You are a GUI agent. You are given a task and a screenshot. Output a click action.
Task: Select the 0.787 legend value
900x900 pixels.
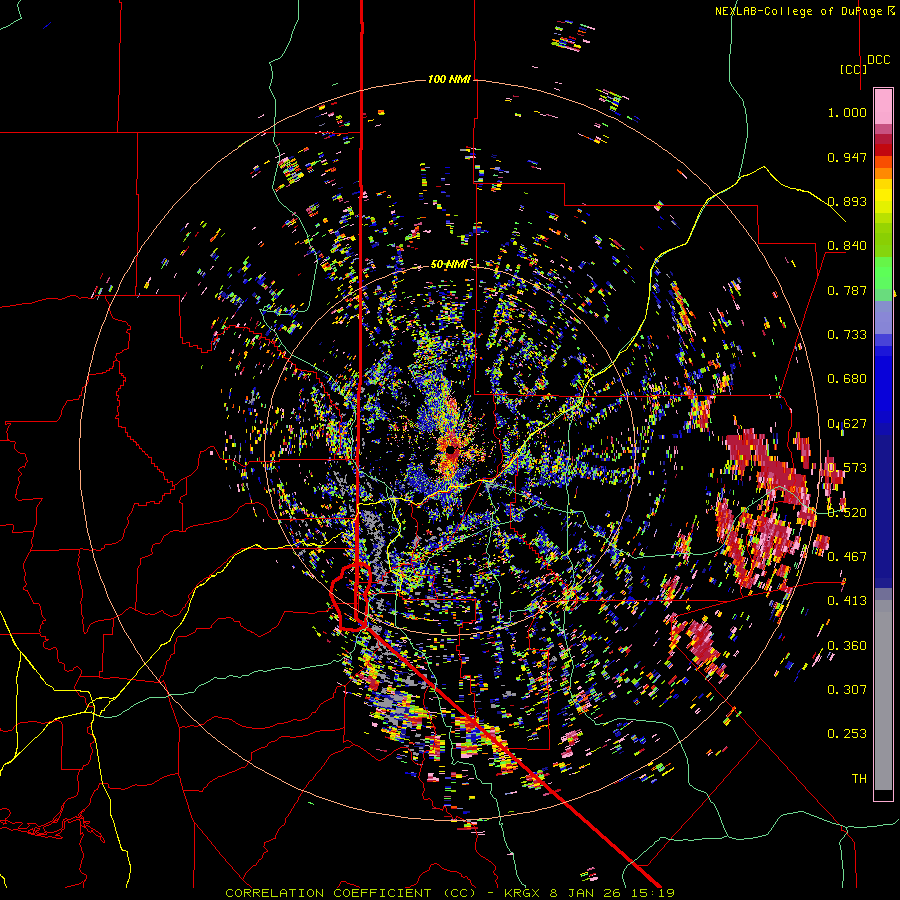[847, 290]
